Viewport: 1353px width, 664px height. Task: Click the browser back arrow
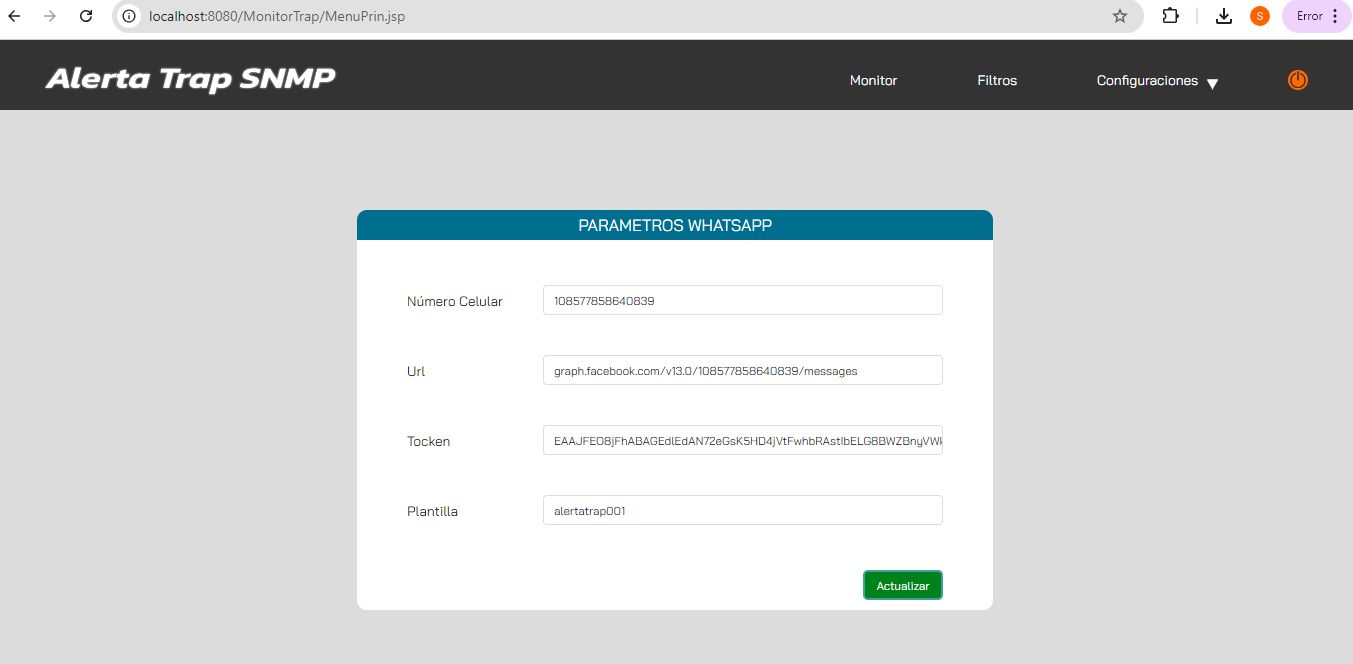point(15,16)
